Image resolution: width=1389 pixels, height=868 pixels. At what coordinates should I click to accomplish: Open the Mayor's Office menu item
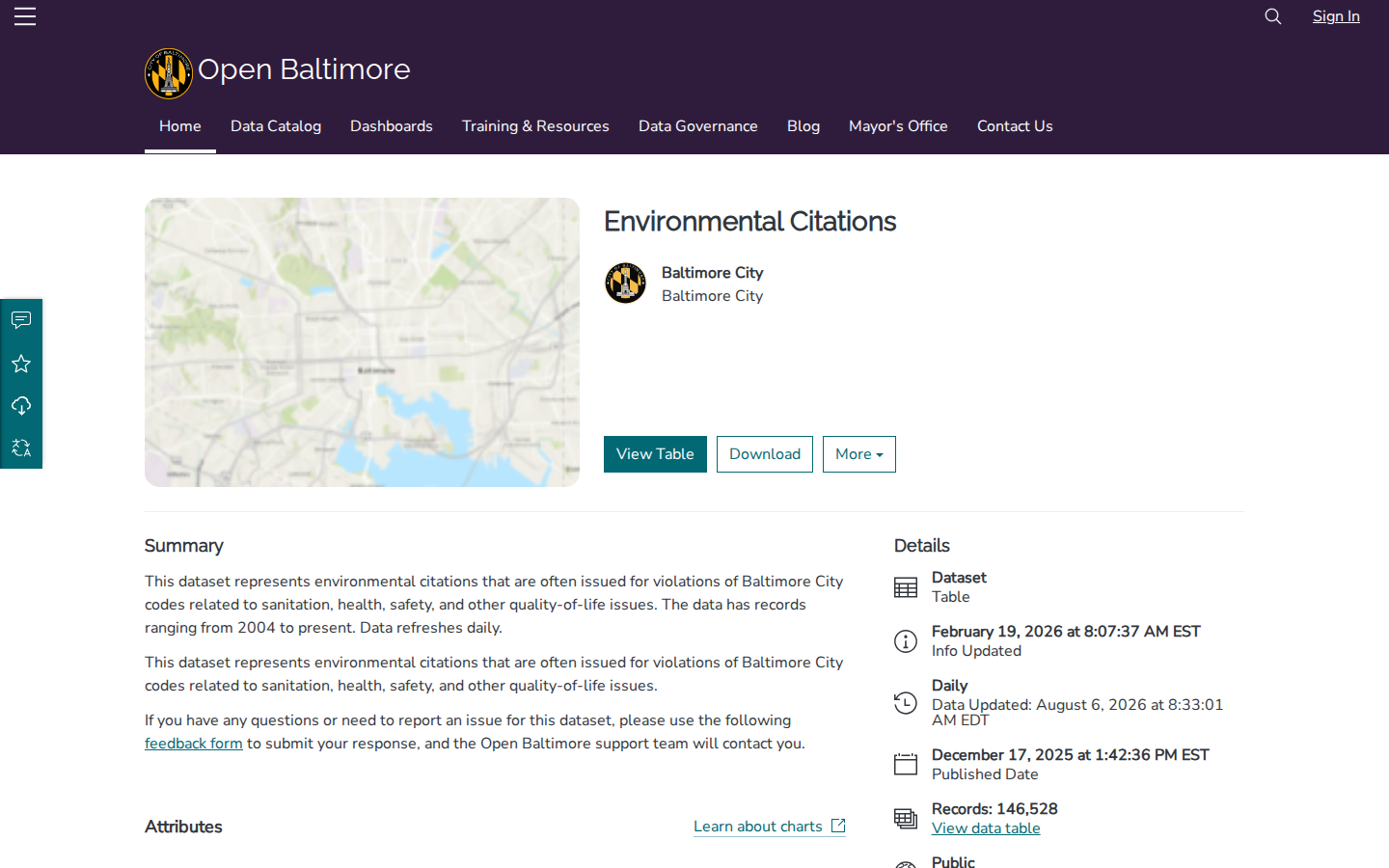click(898, 126)
